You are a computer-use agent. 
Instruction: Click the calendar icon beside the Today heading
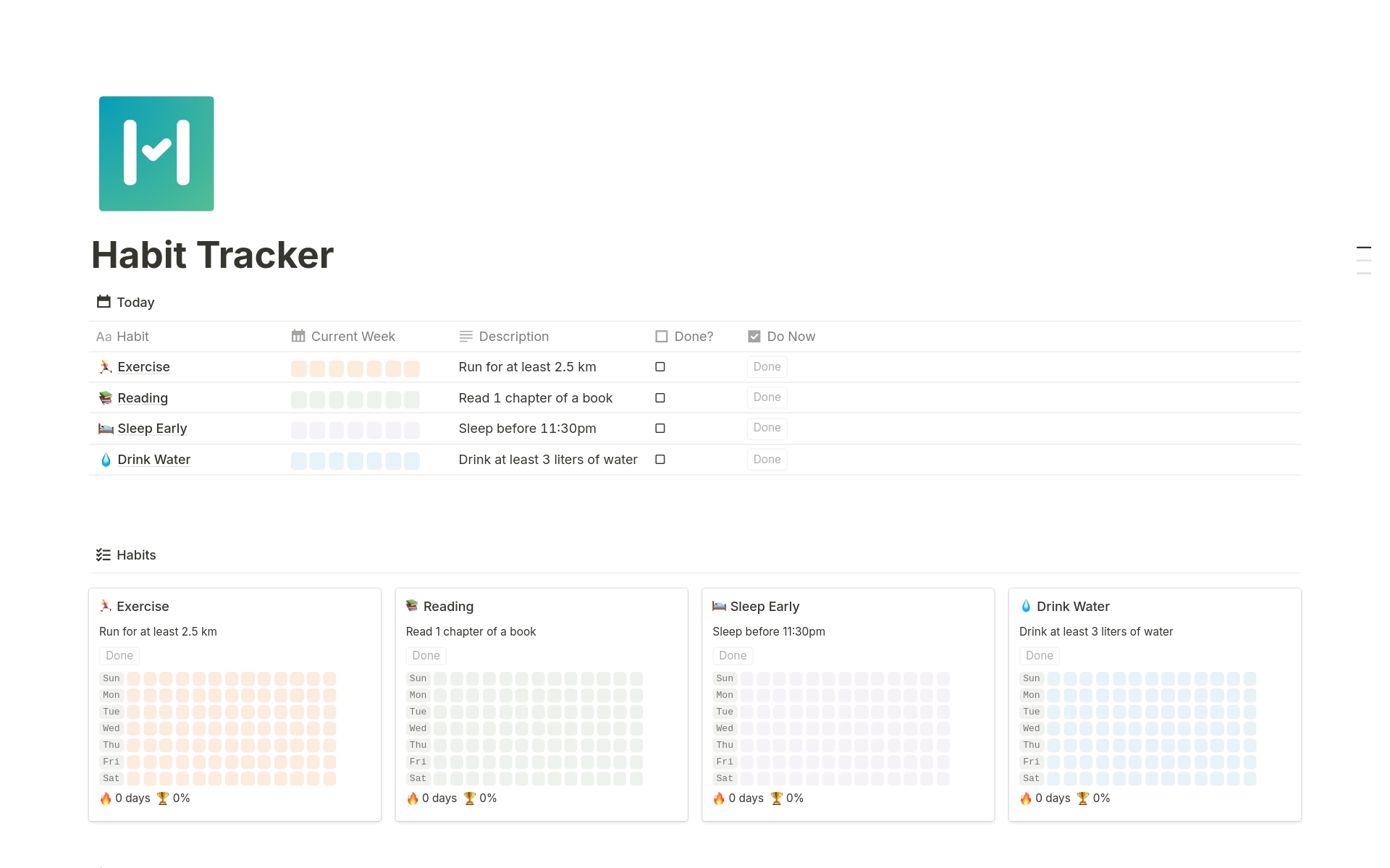pos(102,302)
